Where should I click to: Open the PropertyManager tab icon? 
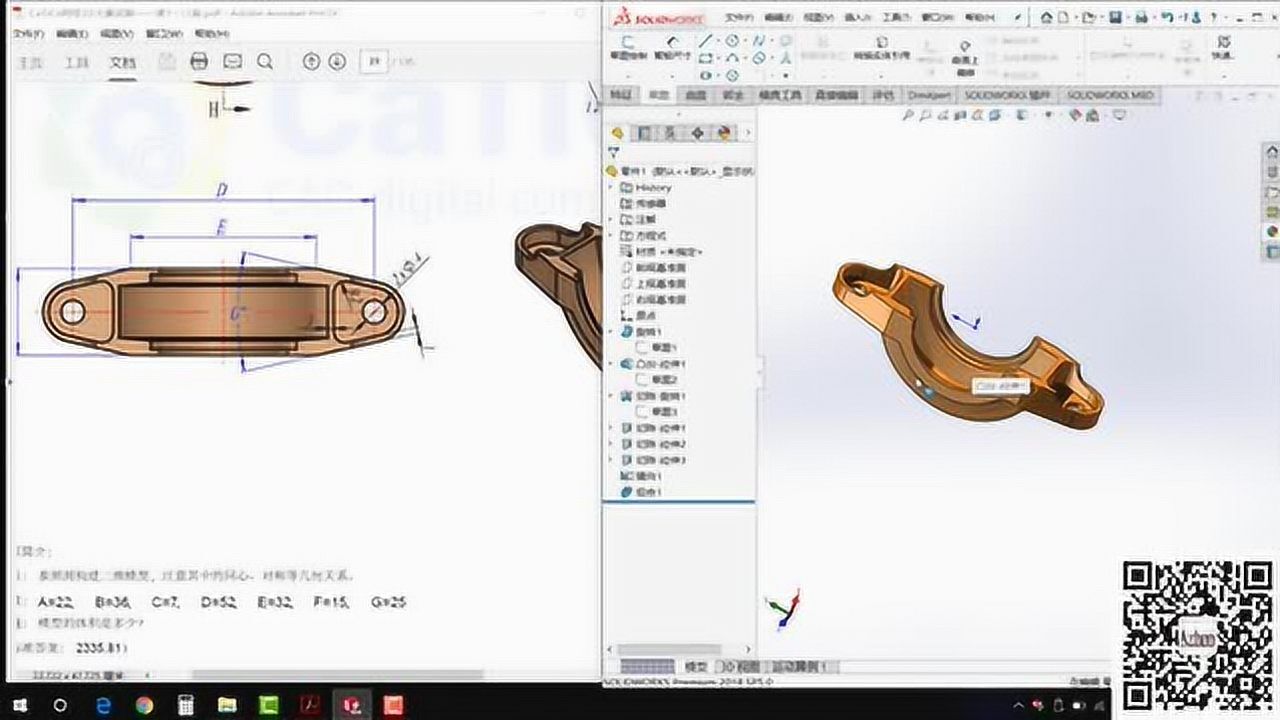pos(644,133)
